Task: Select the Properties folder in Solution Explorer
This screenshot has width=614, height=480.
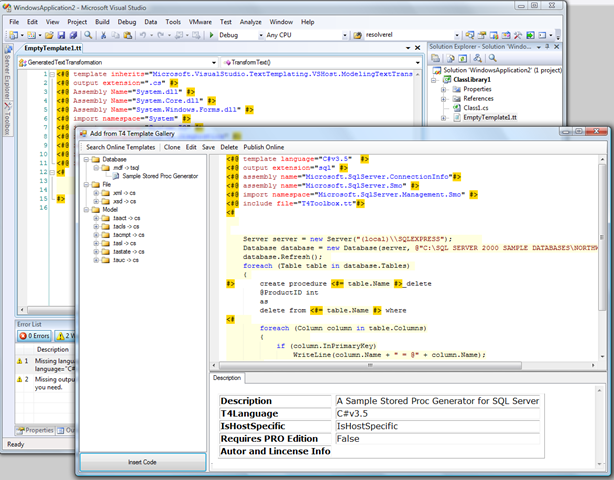Action: tap(477, 89)
